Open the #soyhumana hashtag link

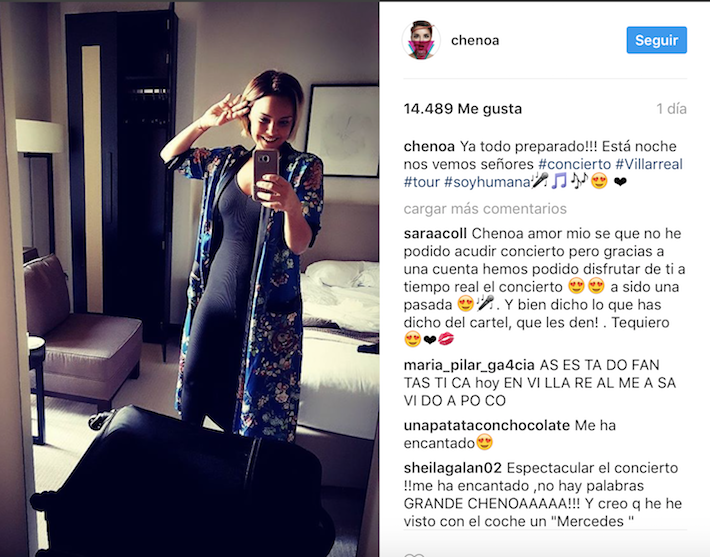point(487,182)
